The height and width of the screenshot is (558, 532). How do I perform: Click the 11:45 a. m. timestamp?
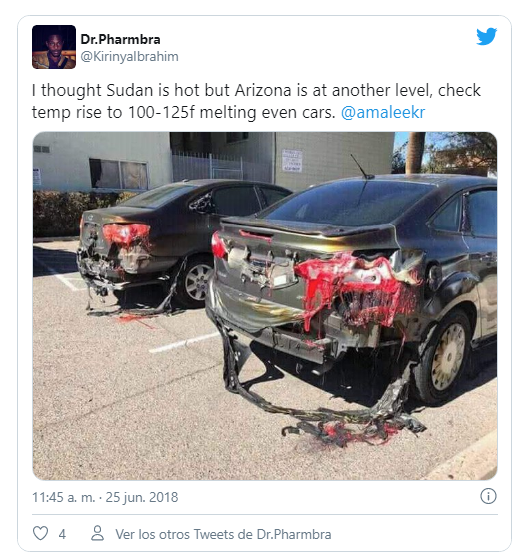click(x=64, y=497)
